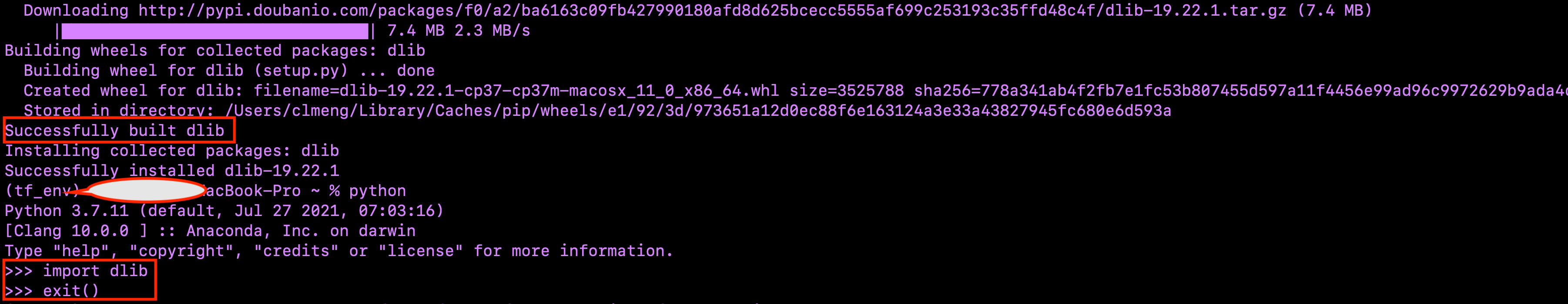Click the word "license" in help line
This screenshot has height=304, width=1568.
pos(420,251)
